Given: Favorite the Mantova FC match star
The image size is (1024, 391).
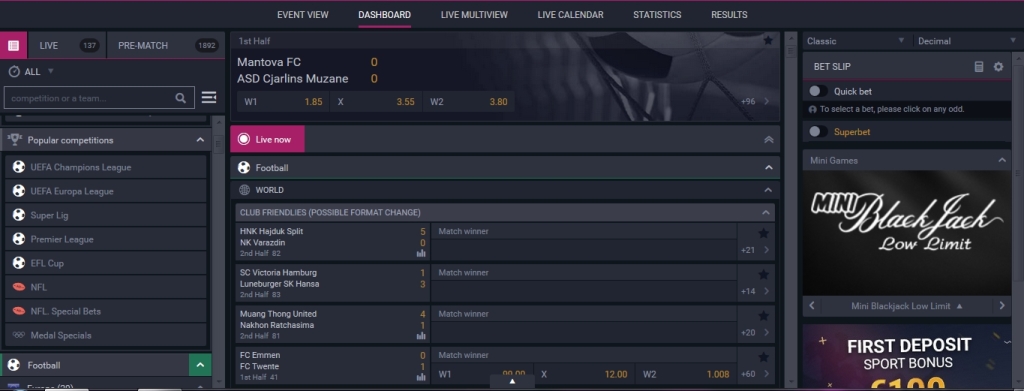Looking at the screenshot, I should pos(768,40).
